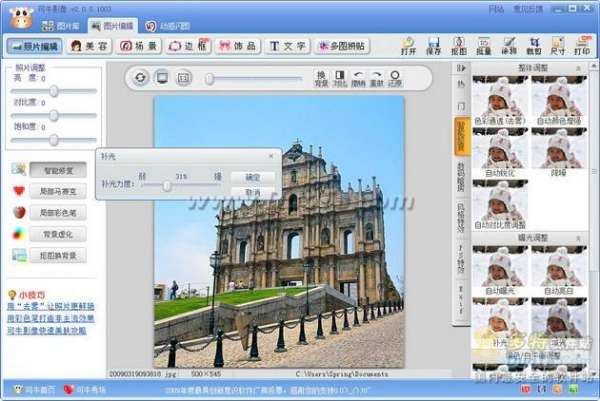Screen dimensions: 600x401
Task: Click the 局部马赛克 local mosaic button
Action: tap(58, 191)
